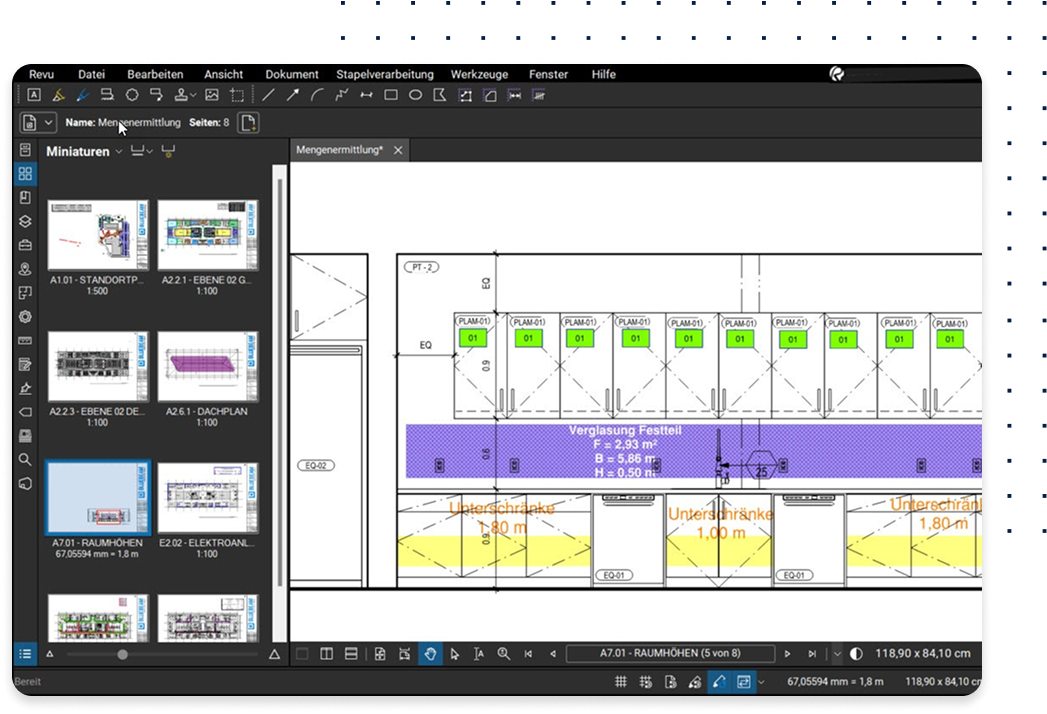The width and height of the screenshot is (1047, 714).
Task: Select the Dimension line tool
Action: (x=366, y=95)
